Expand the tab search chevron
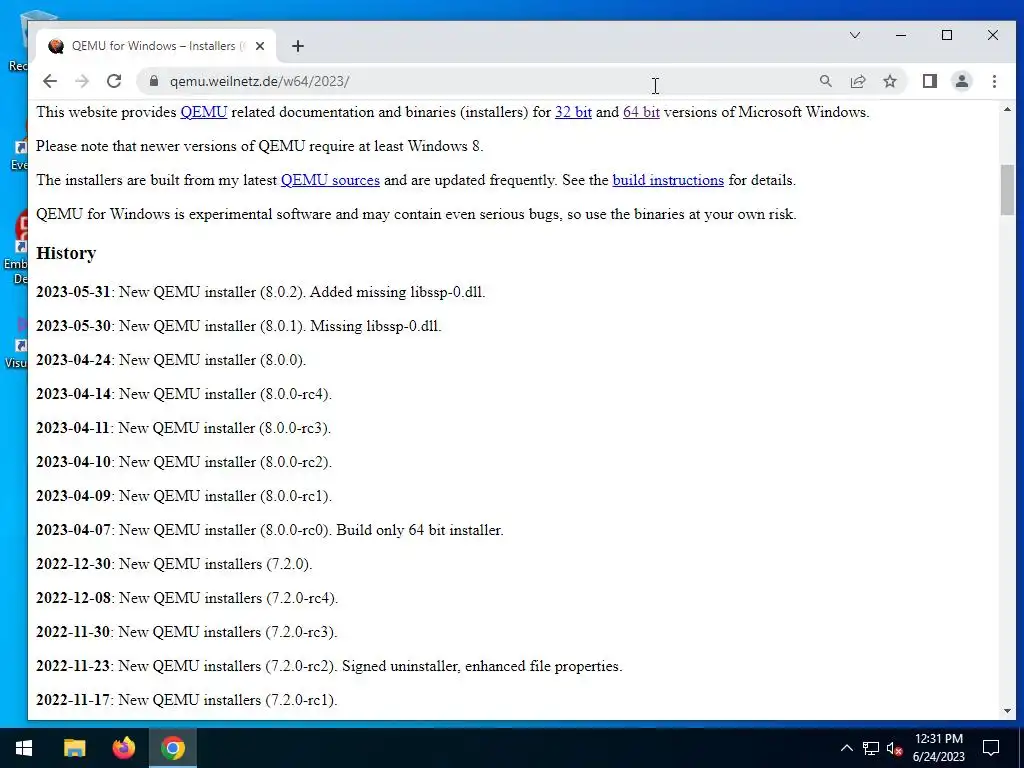 click(855, 35)
